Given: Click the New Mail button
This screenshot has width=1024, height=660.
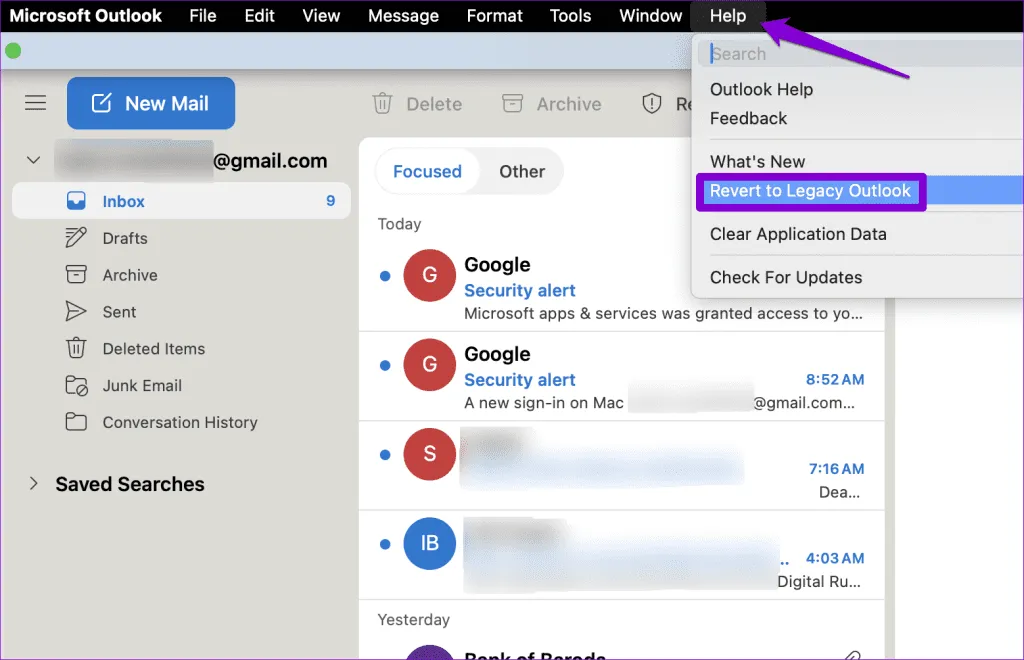Looking at the screenshot, I should [x=151, y=103].
